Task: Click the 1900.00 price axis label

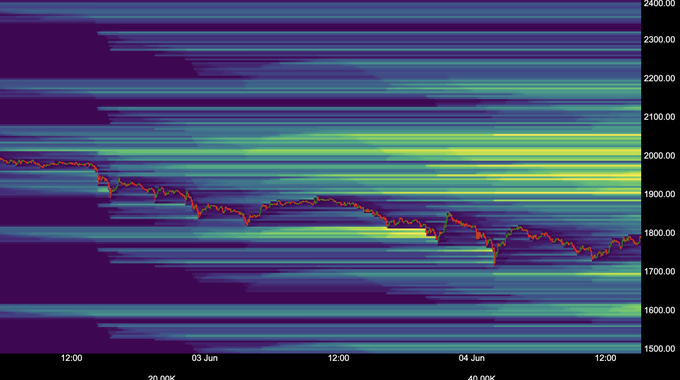Action: pos(659,194)
